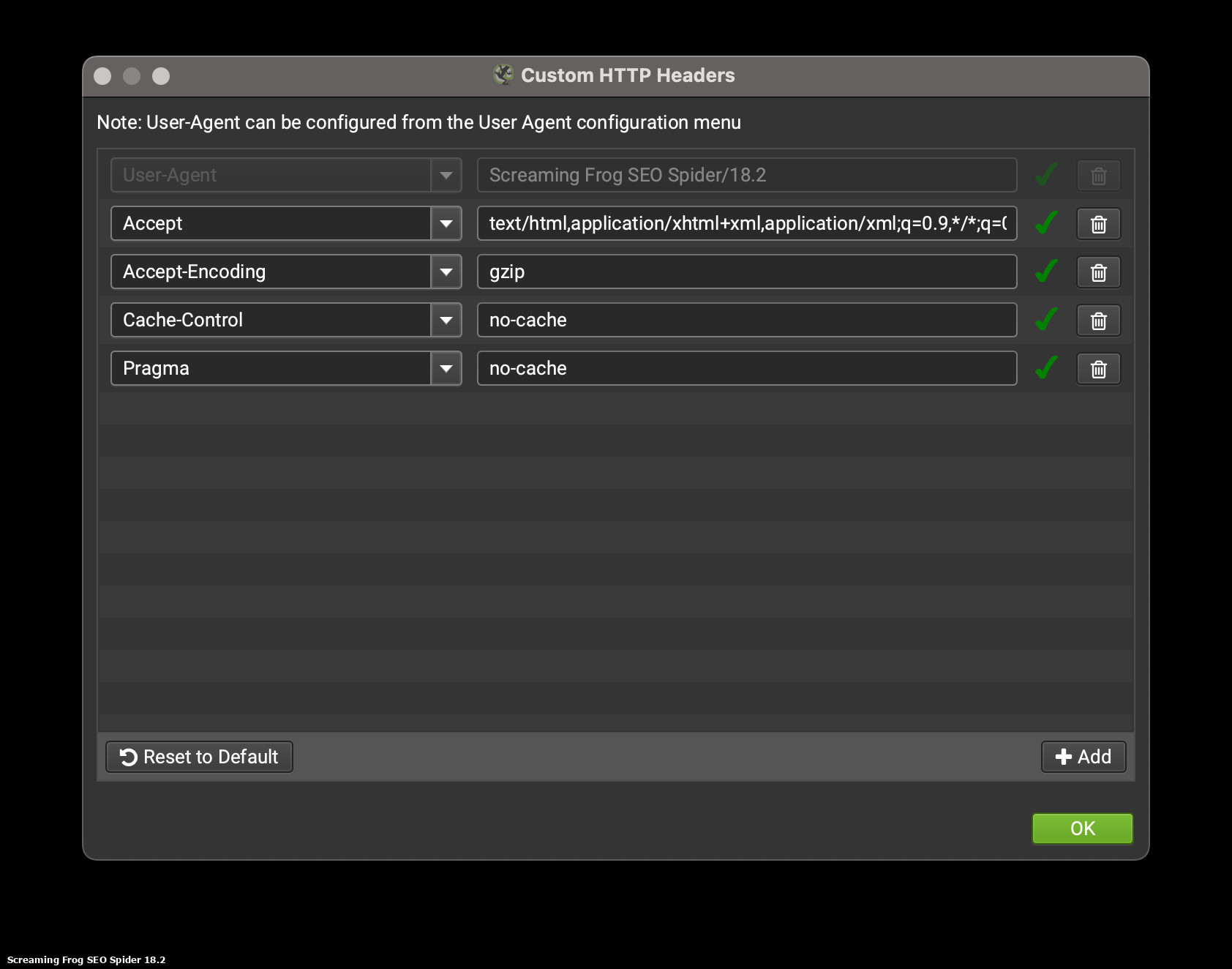Add a new custom header
The image size is (1232, 969).
tap(1083, 757)
